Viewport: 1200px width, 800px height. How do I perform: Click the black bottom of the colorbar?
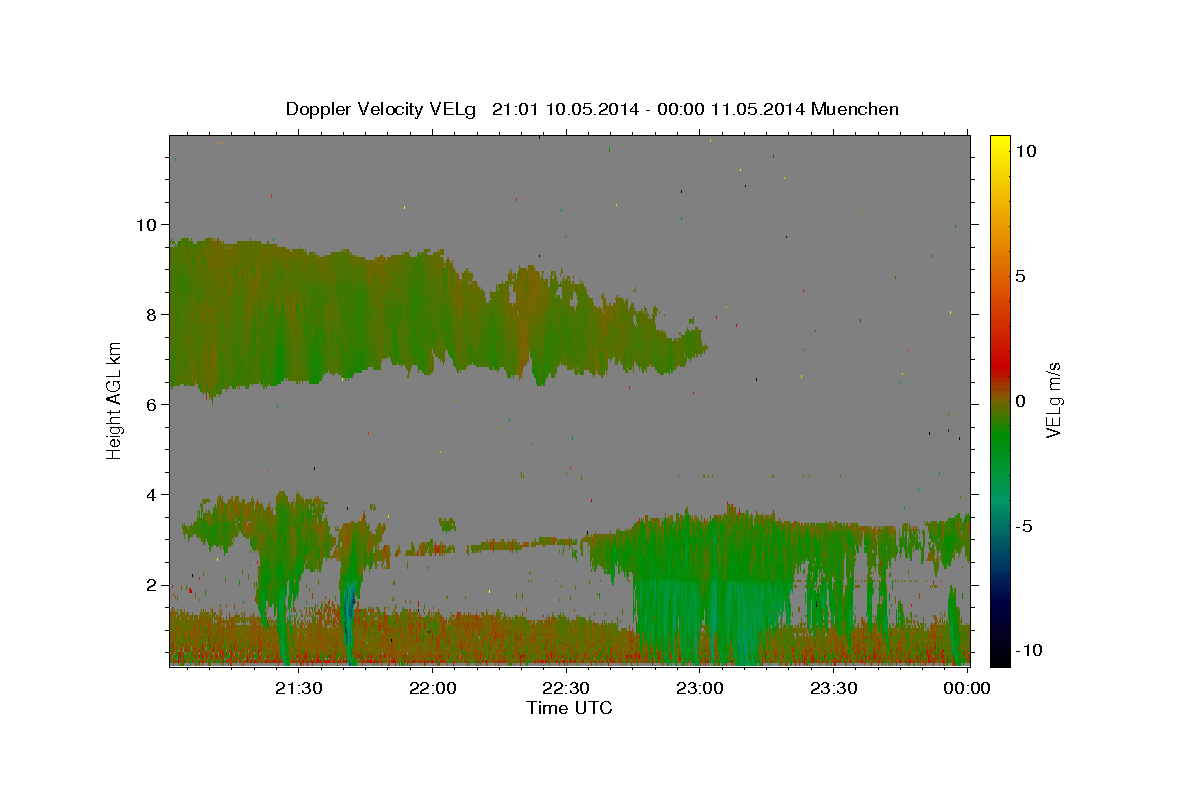[x=999, y=657]
